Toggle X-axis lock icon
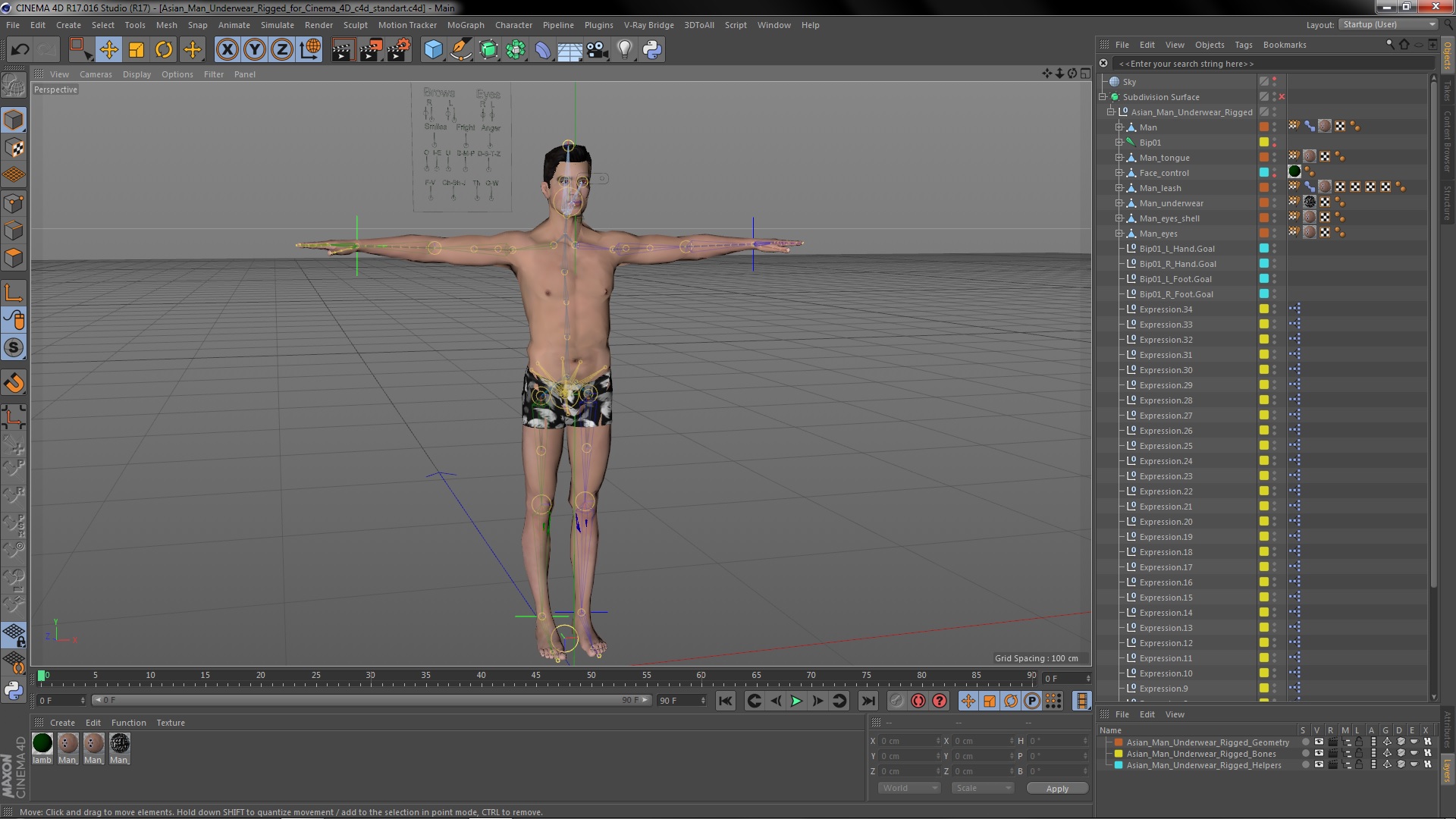The height and width of the screenshot is (819, 1456). tap(227, 50)
